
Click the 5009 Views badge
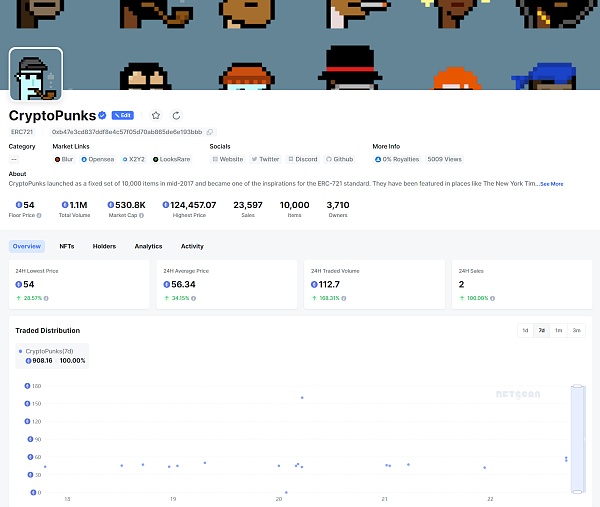click(445, 159)
